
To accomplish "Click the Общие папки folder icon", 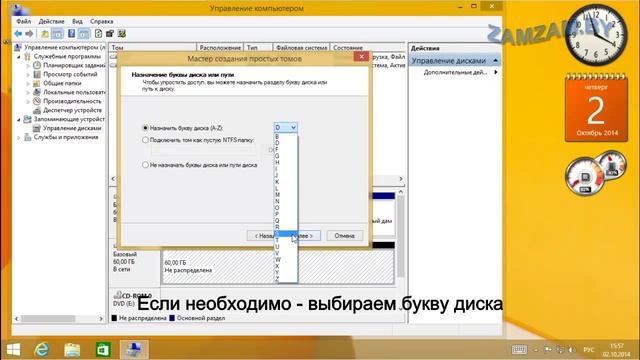I will click(x=37, y=83).
